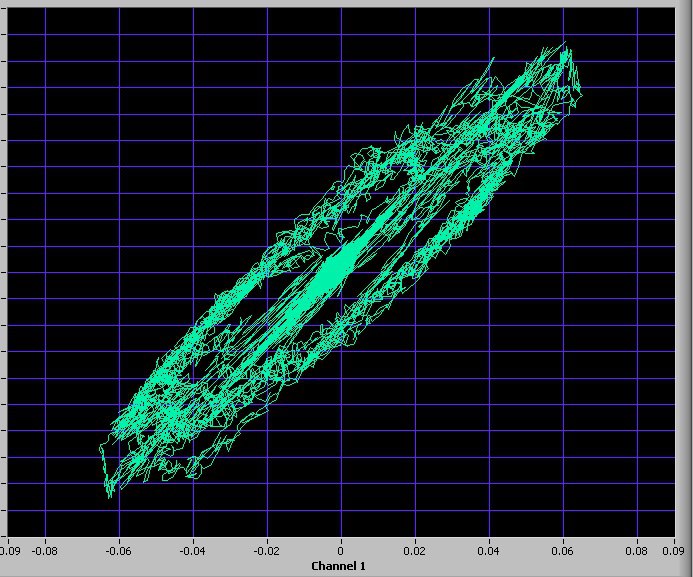Click the lower-left tip of the green trace
The width and height of the screenshot is (693, 577).
click(108, 490)
